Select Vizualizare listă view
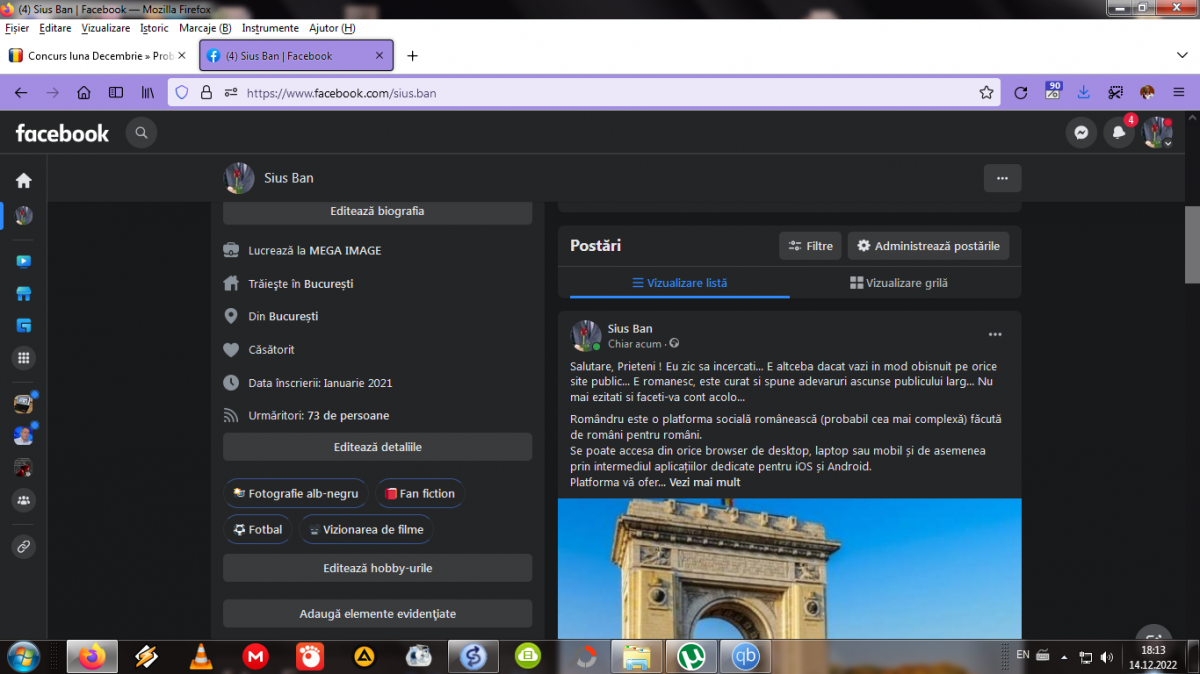 tap(679, 283)
